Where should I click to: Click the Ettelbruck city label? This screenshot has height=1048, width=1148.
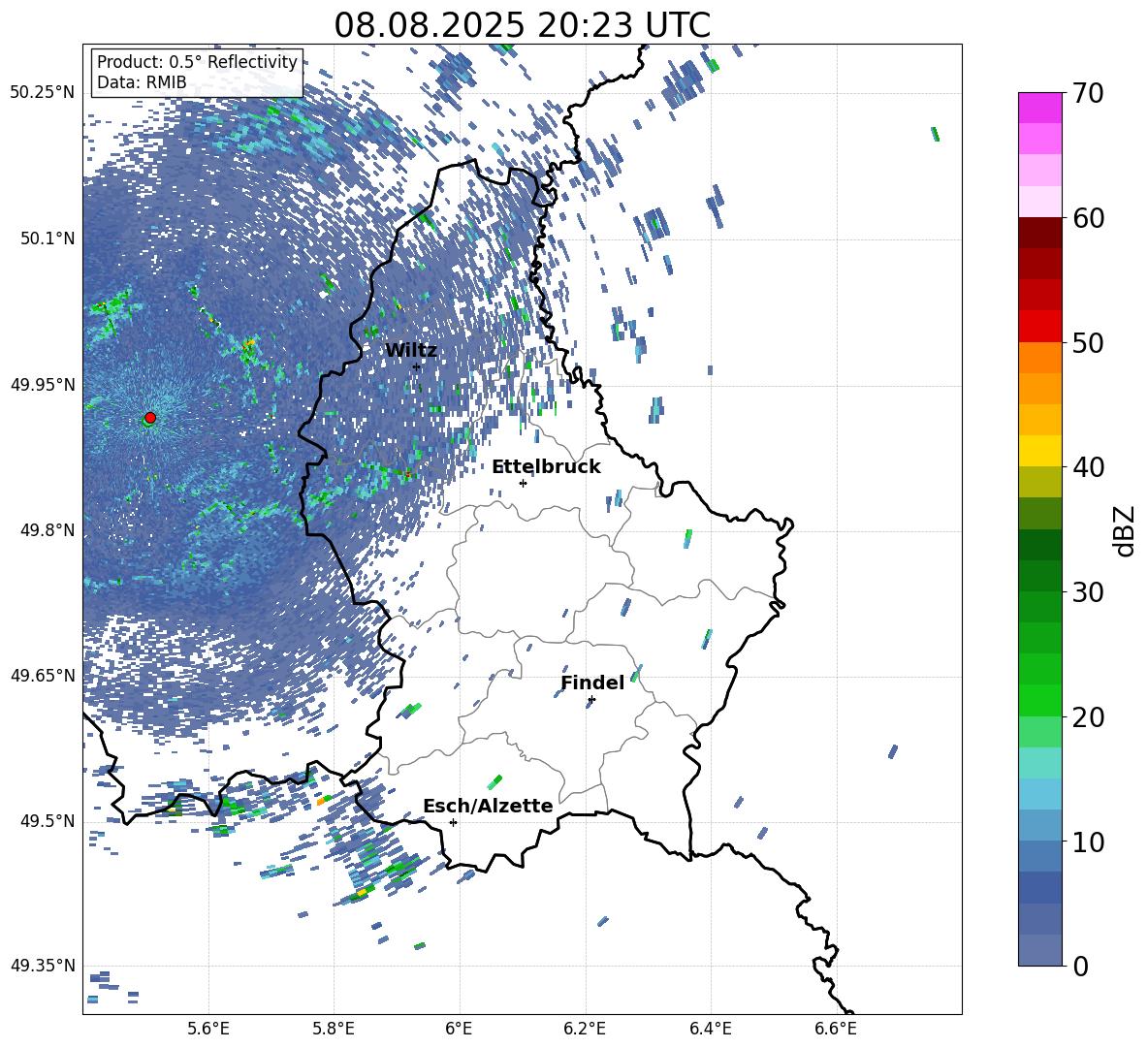546,467
